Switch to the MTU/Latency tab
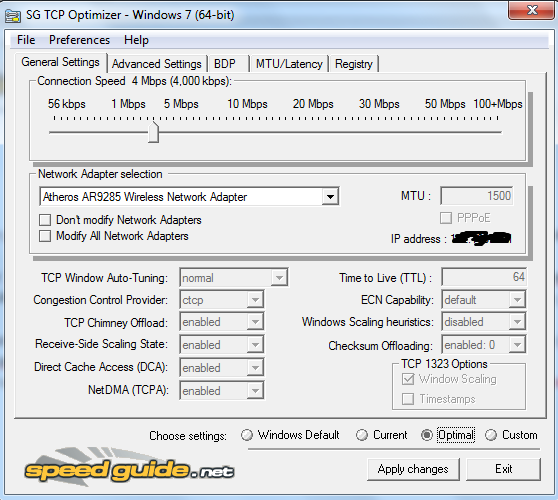Image resolution: width=558 pixels, height=500 pixels. [x=289, y=64]
